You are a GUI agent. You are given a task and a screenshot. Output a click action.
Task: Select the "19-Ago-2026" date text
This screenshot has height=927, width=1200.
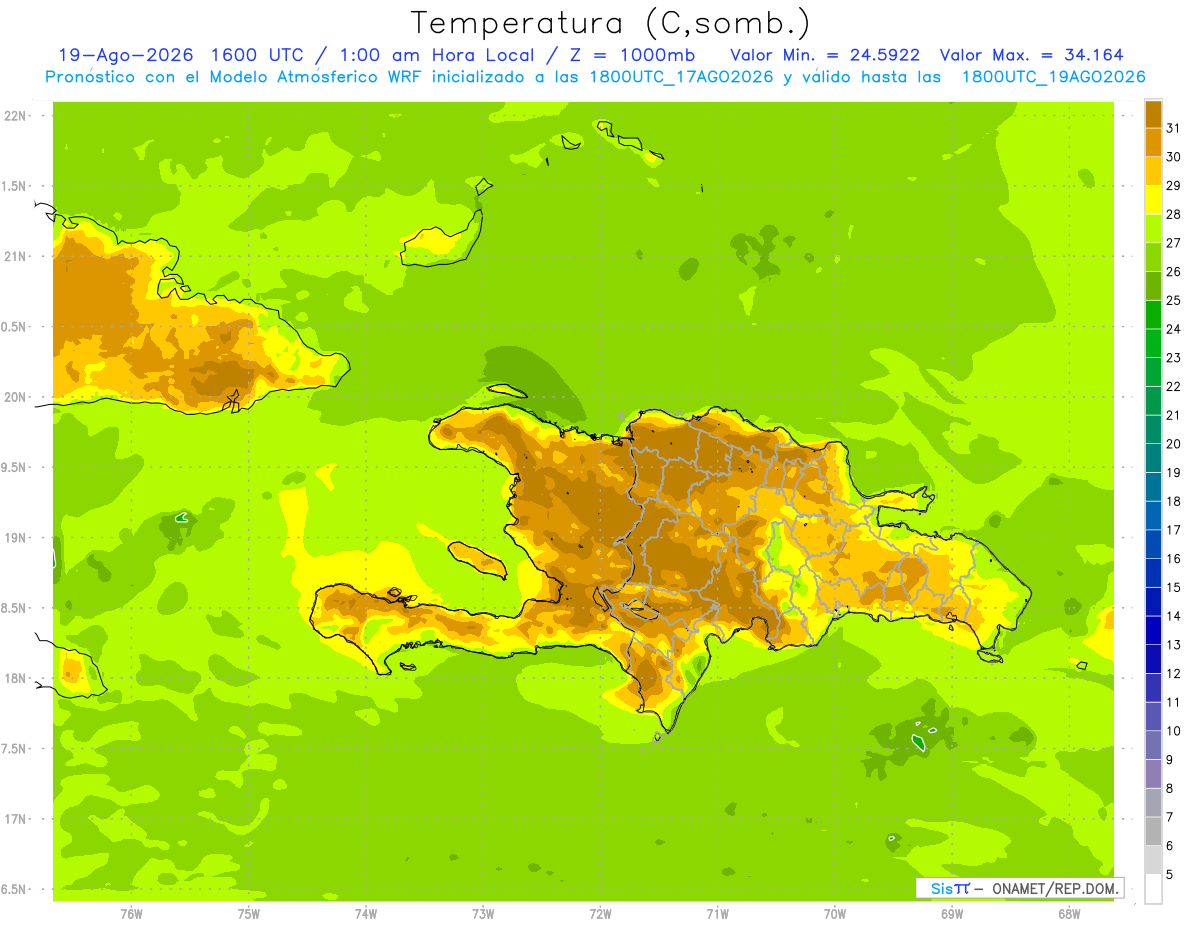click(x=125, y=55)
